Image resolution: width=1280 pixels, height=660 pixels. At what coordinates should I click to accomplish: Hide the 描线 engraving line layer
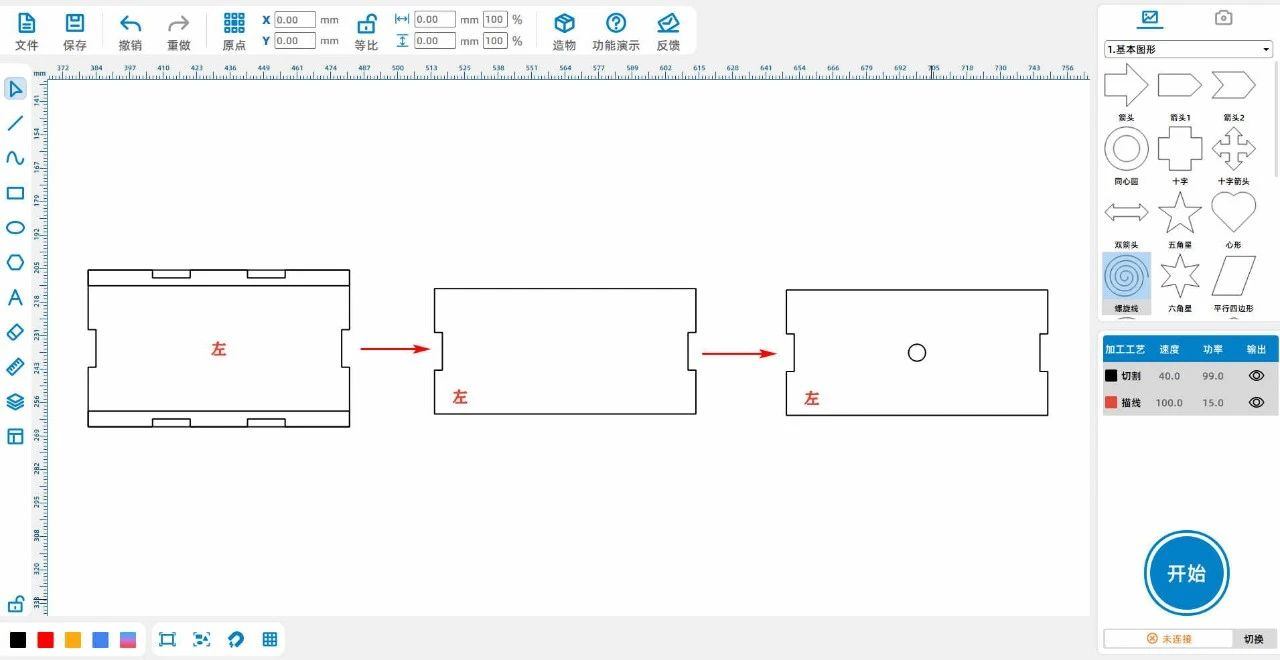click(1256, 402)
